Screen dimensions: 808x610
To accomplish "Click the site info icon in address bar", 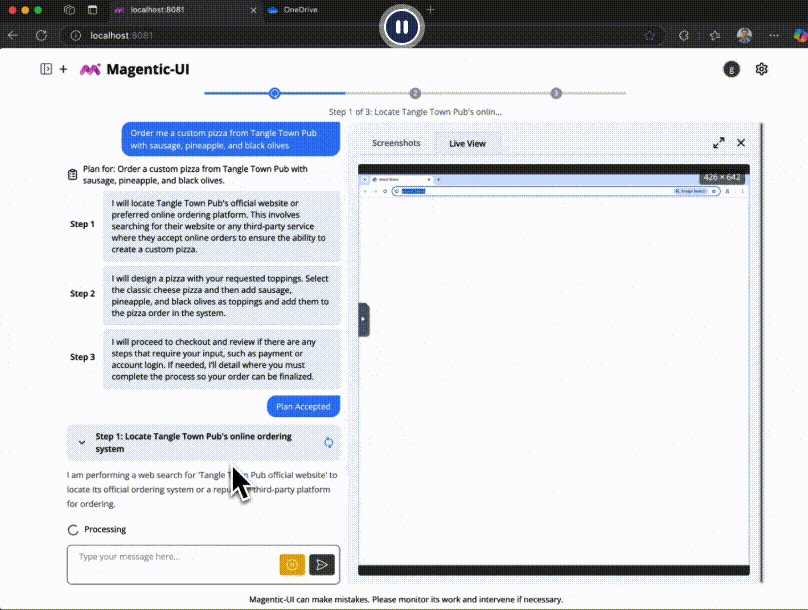I will (x=76, y=36).
